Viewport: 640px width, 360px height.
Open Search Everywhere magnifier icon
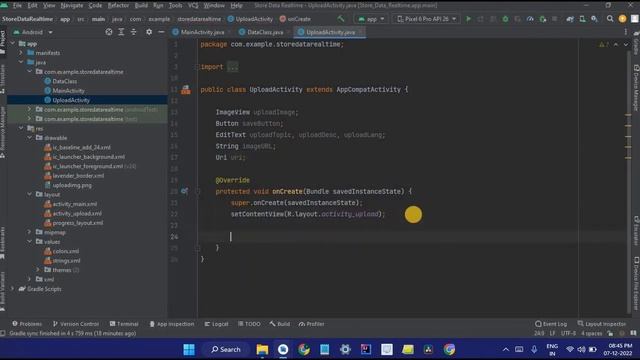click(610, 19)
